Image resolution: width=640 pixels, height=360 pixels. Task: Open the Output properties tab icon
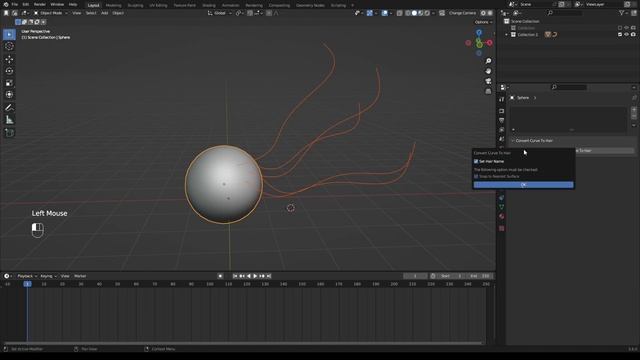tap(502, 120)
